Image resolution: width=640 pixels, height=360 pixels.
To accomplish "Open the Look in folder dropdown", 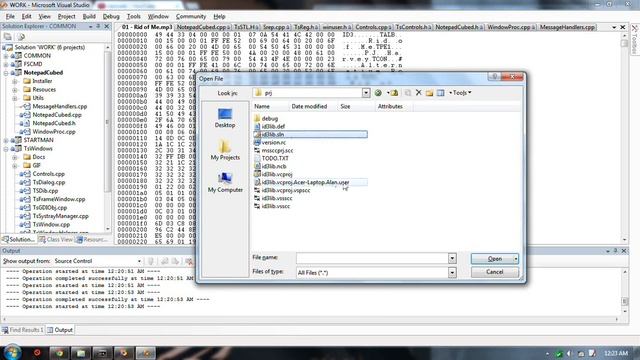I will pos(366,93).
